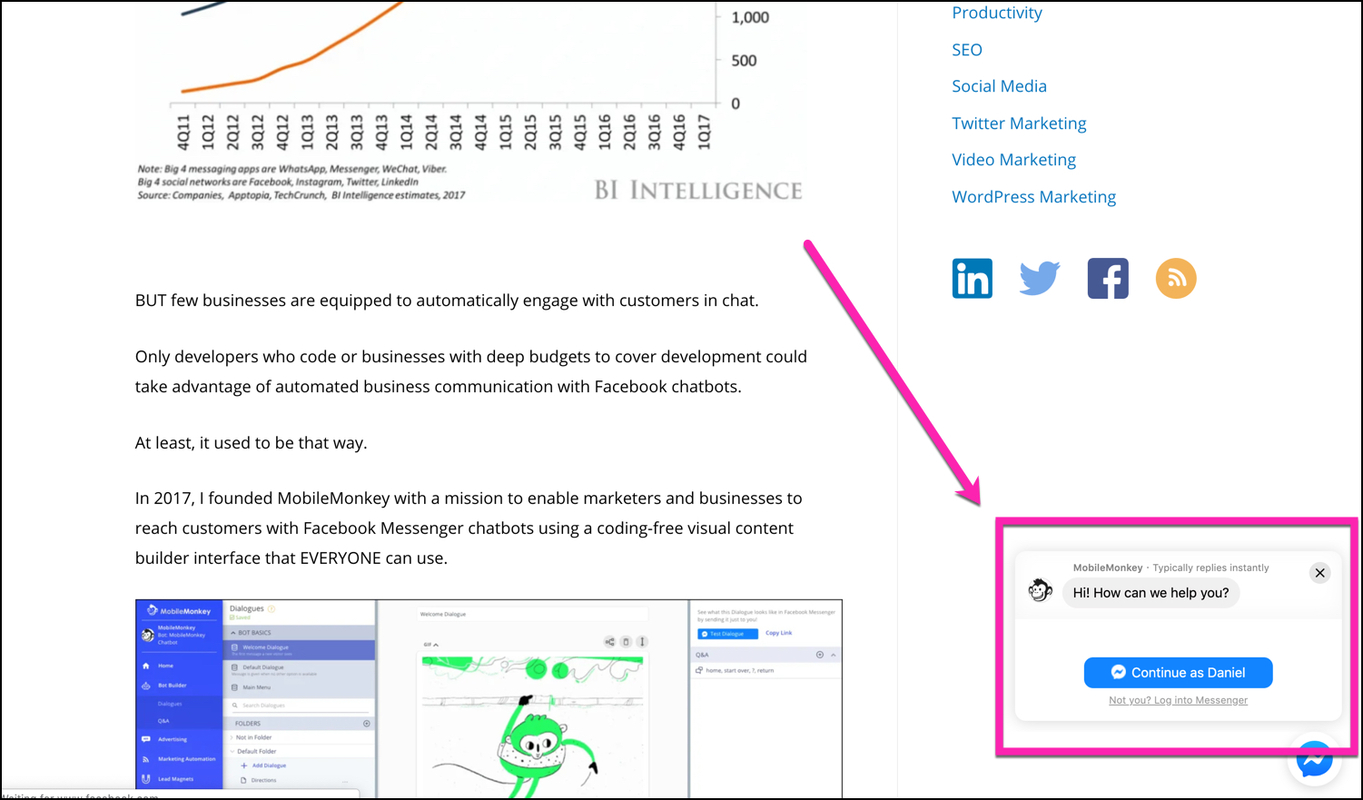Open the Twitter bird icon
The height and width of the screenshot is (800, 1363).
click(x=1039, y=278)
